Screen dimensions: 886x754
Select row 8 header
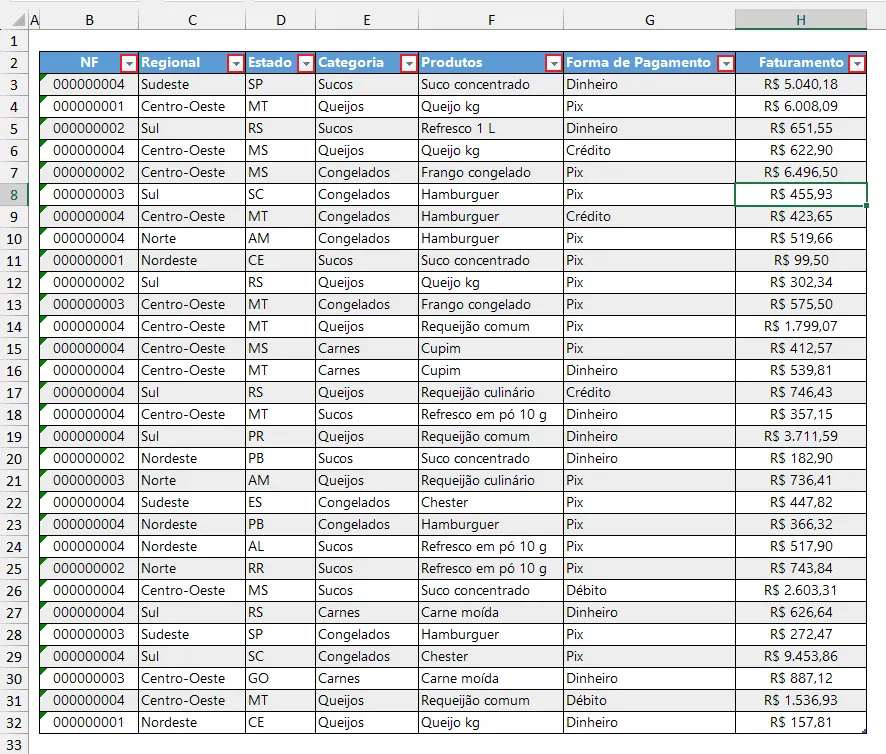point(14,195)
